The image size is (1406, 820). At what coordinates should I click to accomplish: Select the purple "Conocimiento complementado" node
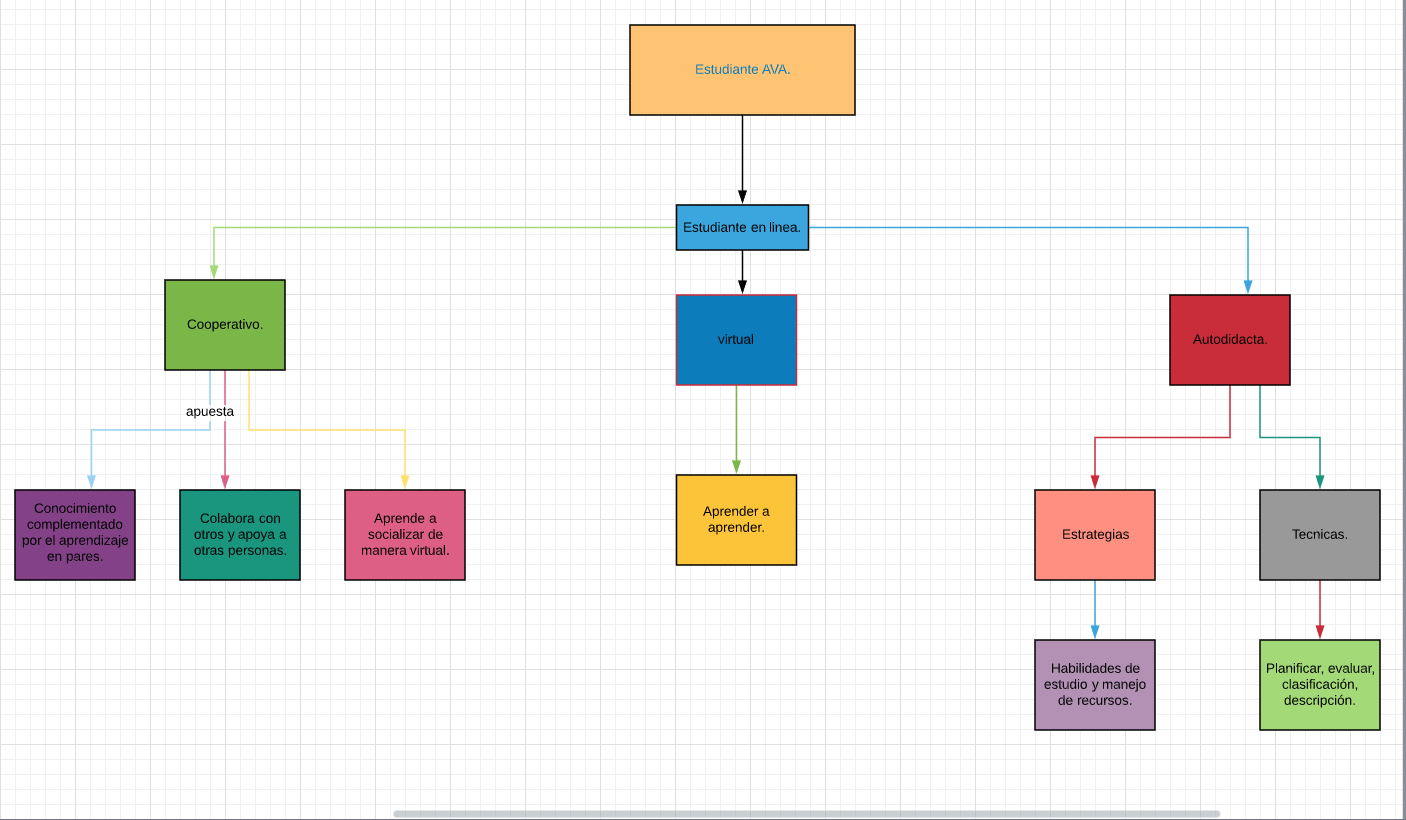click(x=74, y=534)
